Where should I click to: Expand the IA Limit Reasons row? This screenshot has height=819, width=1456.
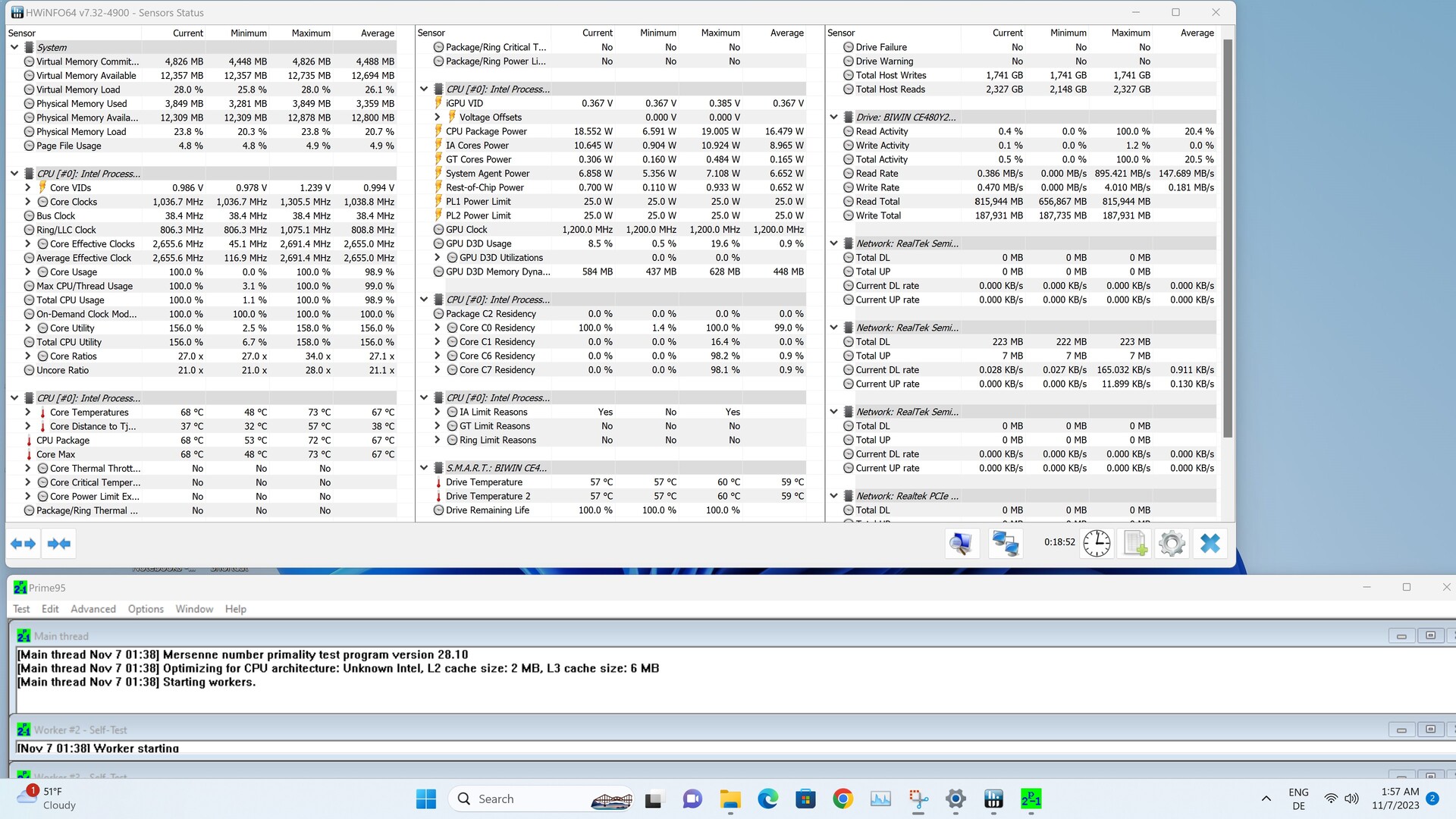(438, 412)
